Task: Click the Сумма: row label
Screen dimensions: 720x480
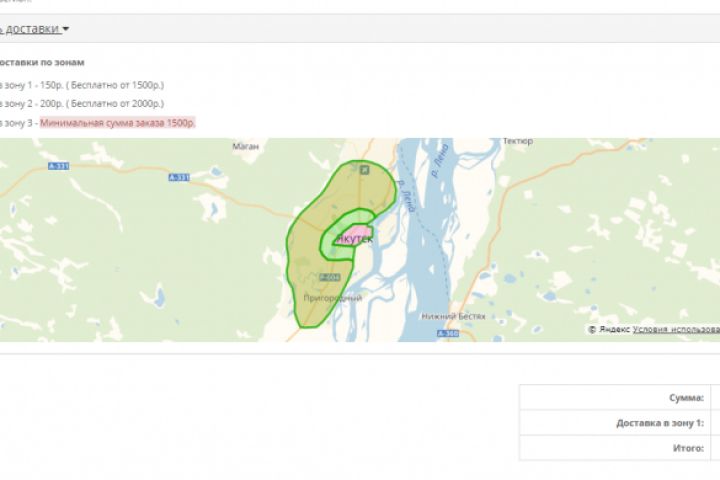Action: point(686,398)
